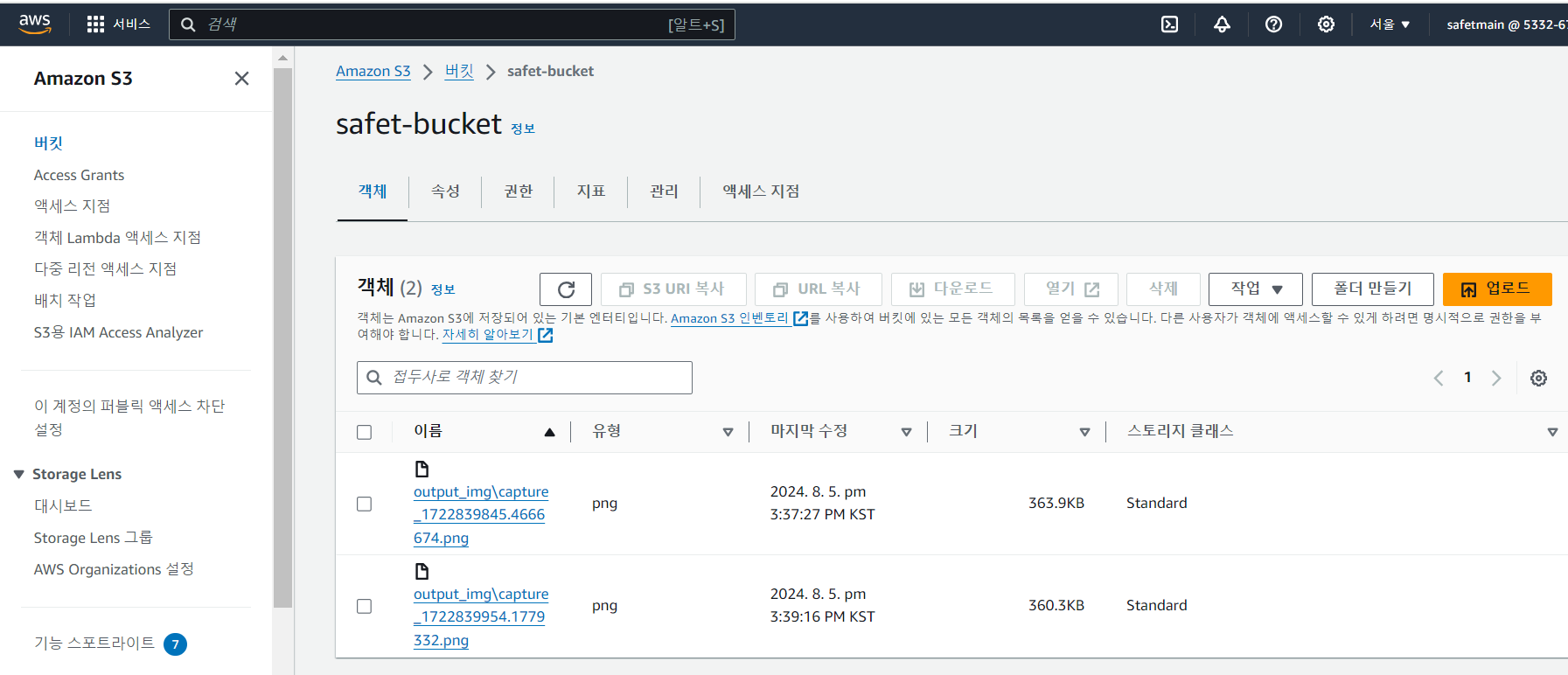Open the Services grid menu
The image size is (1568, 675).
[119, 24]
